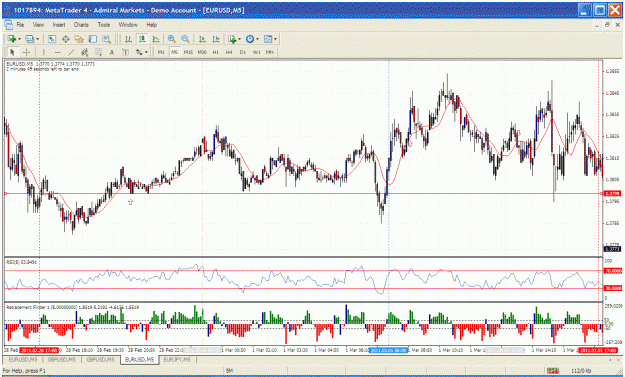Switch to the EURJPY,M5 chart tab
The image size is (625, 377).
point(177,360)
